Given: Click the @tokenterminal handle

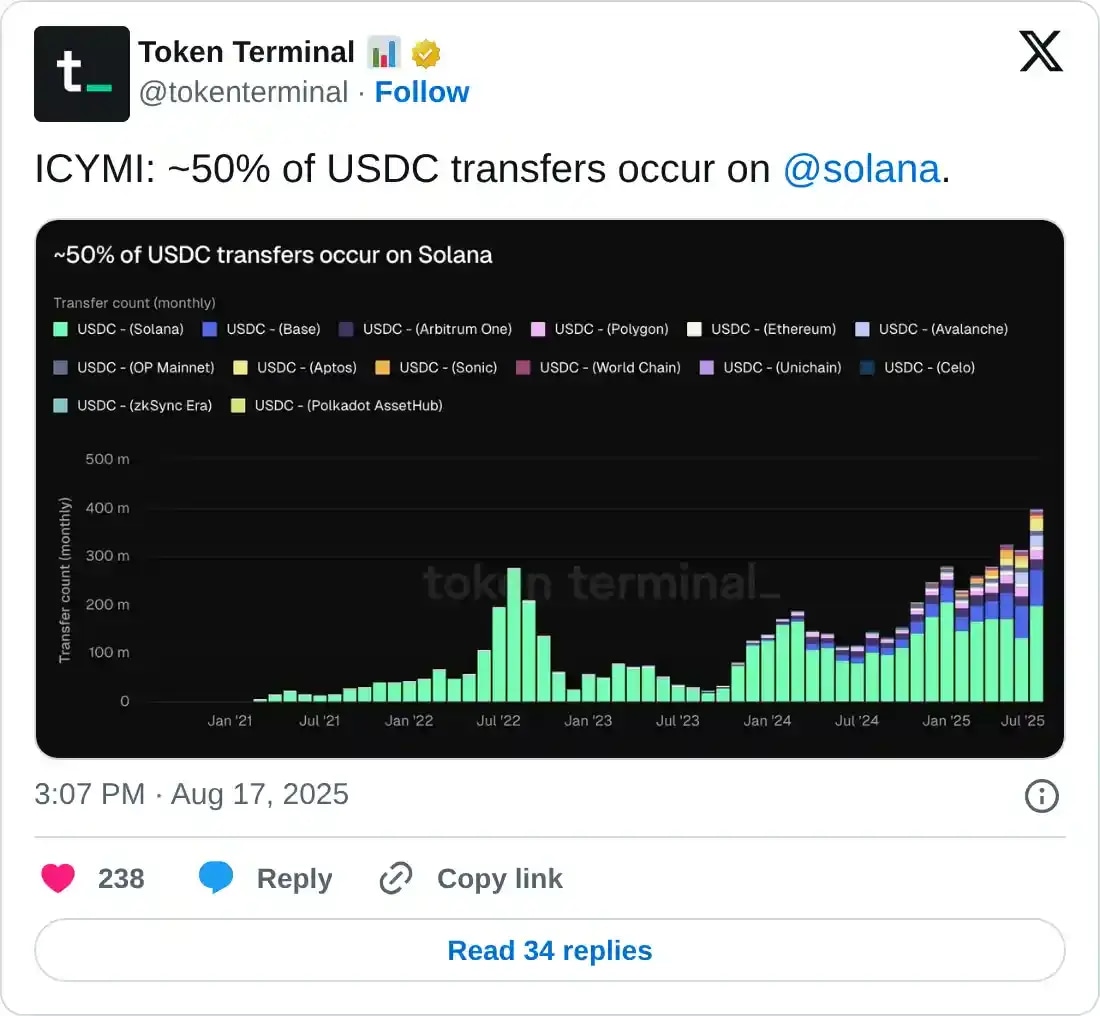Looking at the screenshot, I should click(245, 92).
